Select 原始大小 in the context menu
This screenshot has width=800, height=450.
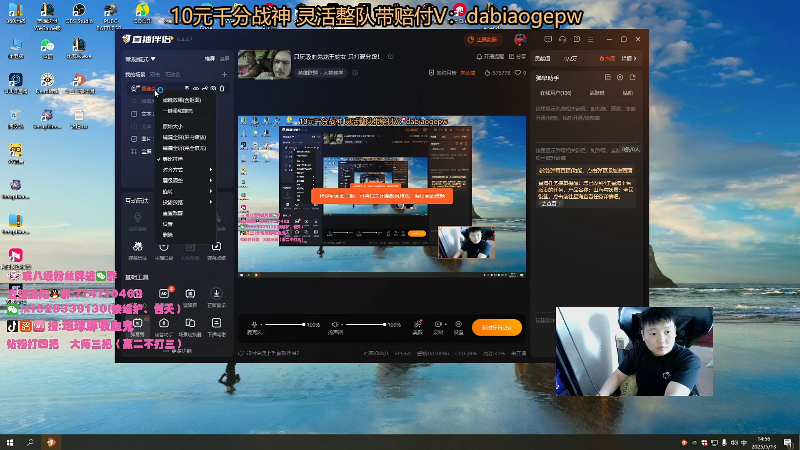(172, 127)
